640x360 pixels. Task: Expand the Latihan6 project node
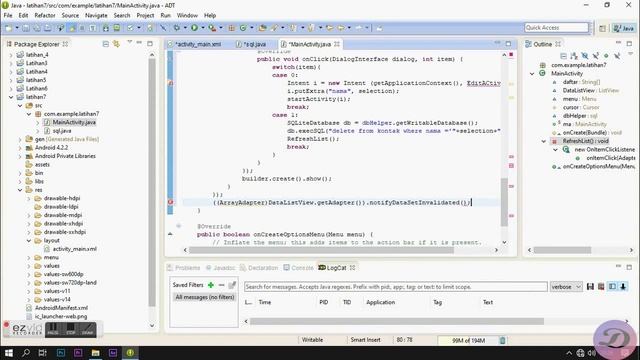click(x=11, y=88)
